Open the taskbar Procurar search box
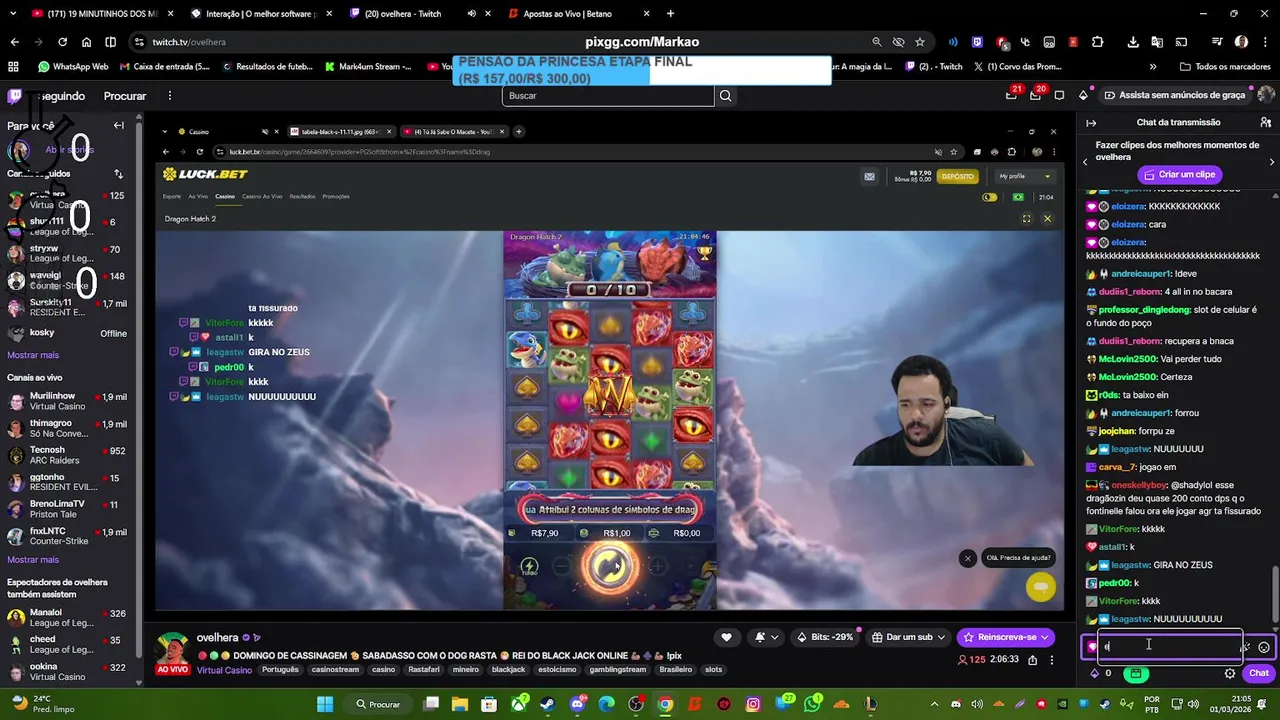The height and width of the screenshot is (720, 1280). point(379,704)
